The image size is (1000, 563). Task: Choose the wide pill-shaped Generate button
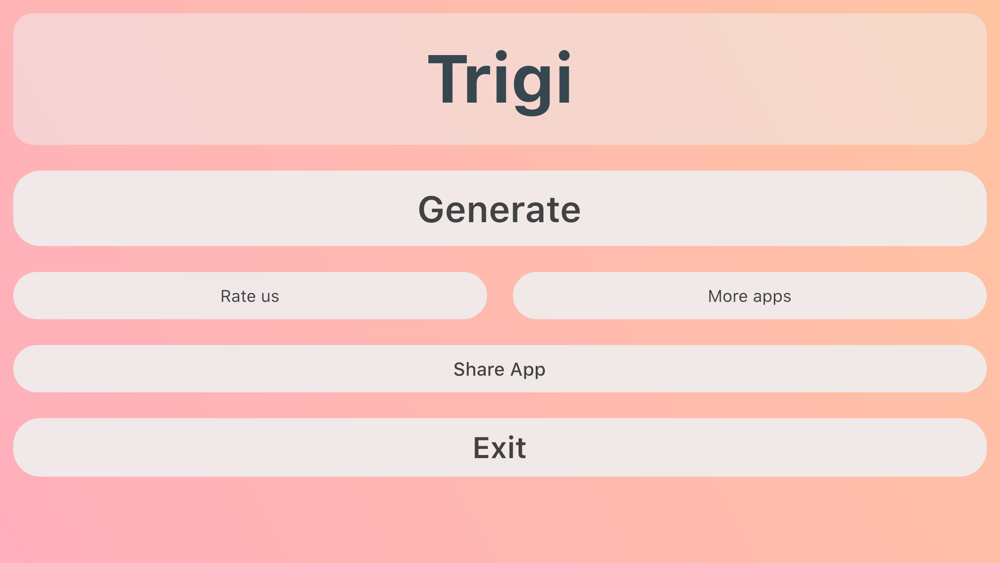pyautogui.click(x=500, y=208)
